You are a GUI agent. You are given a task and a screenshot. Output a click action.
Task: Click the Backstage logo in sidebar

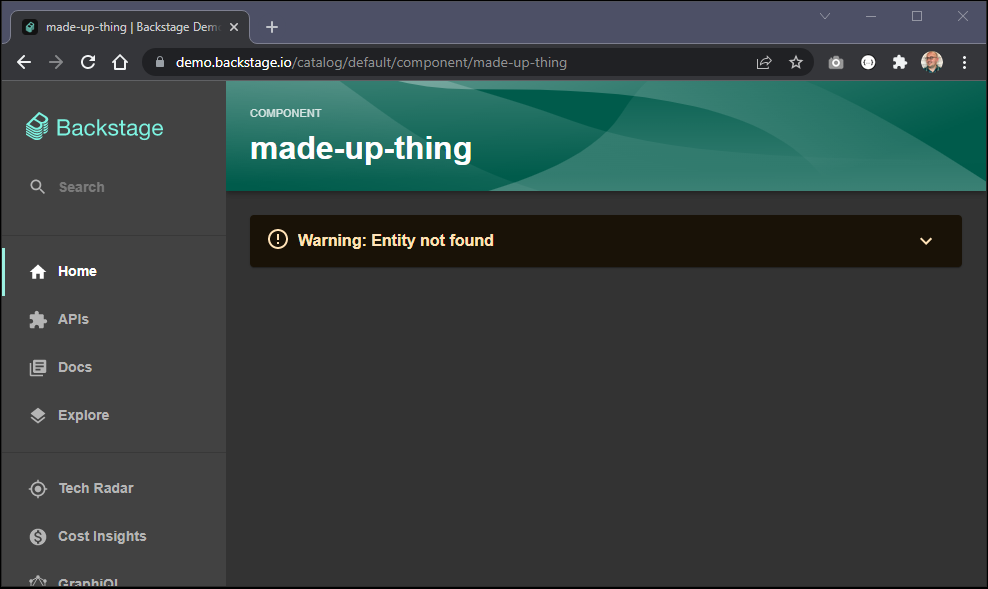pyautogui.click(x=95, y=127)
